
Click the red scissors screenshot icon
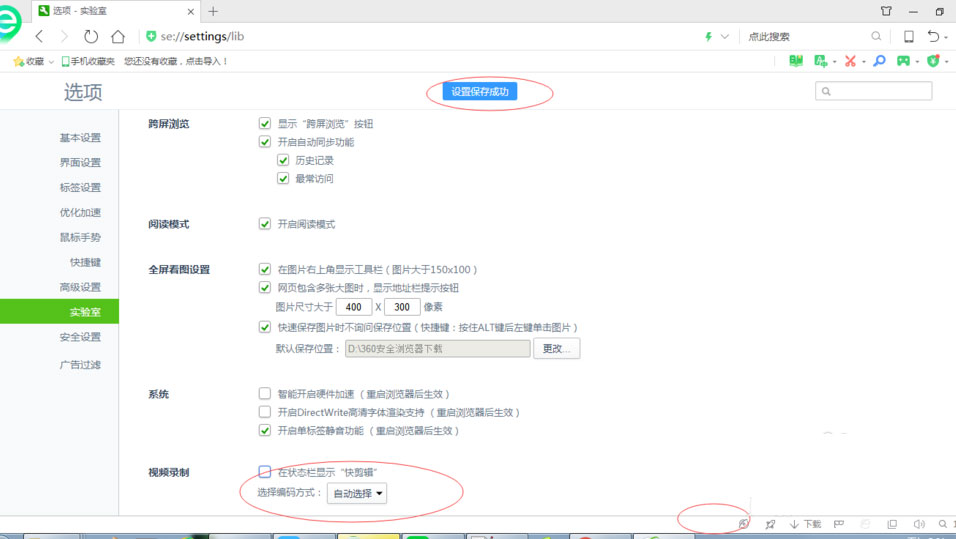850,61
